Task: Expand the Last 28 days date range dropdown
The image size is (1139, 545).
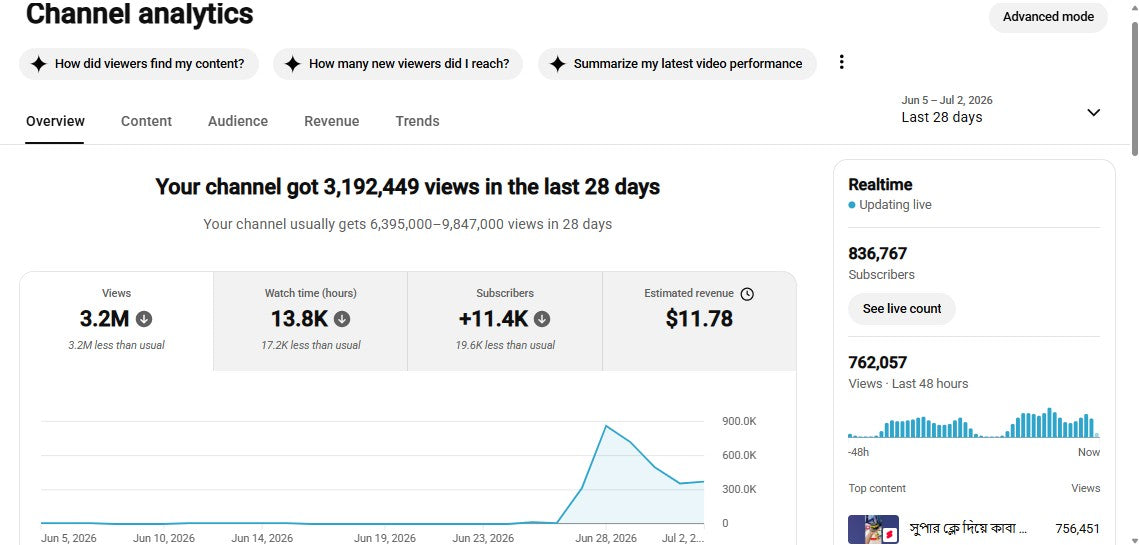Action: pos(1001,110)
